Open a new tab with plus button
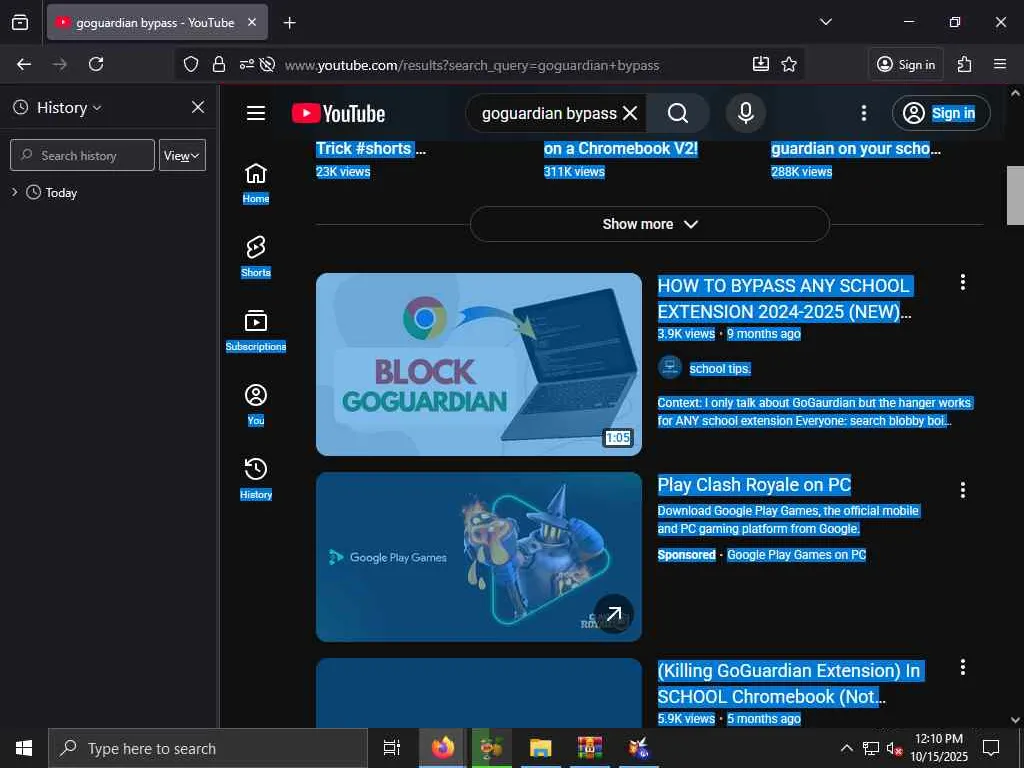Screen dimensions: 1024x768 [289, 23]
